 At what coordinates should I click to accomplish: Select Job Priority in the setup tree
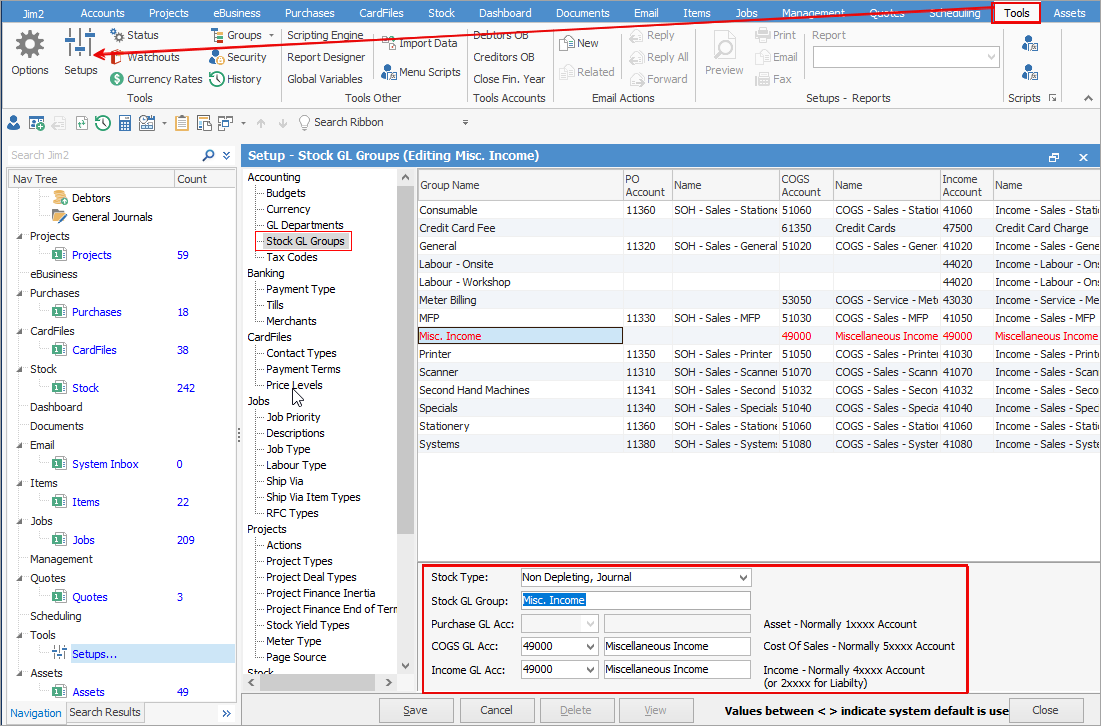click(293, 417)
